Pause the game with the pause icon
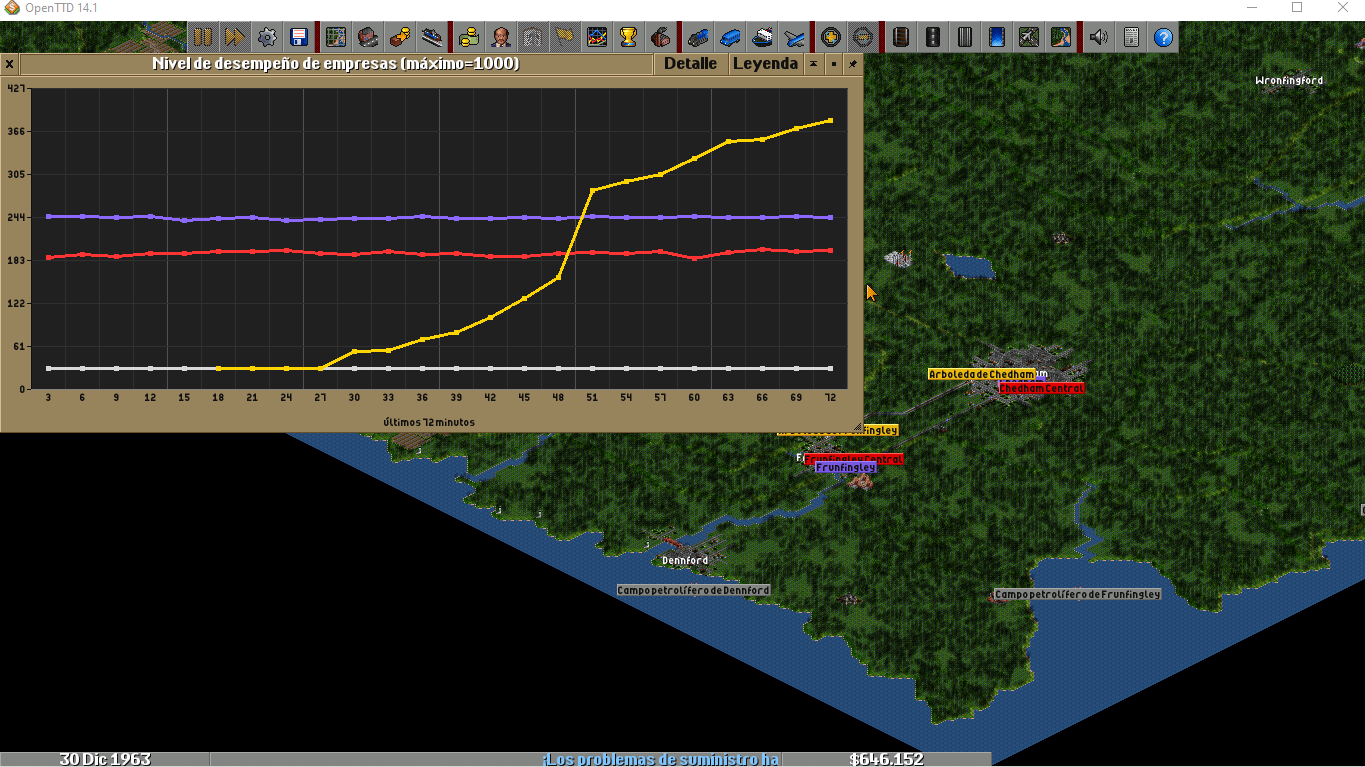This screenshot has width=1365, height=767. click(203, 38)
